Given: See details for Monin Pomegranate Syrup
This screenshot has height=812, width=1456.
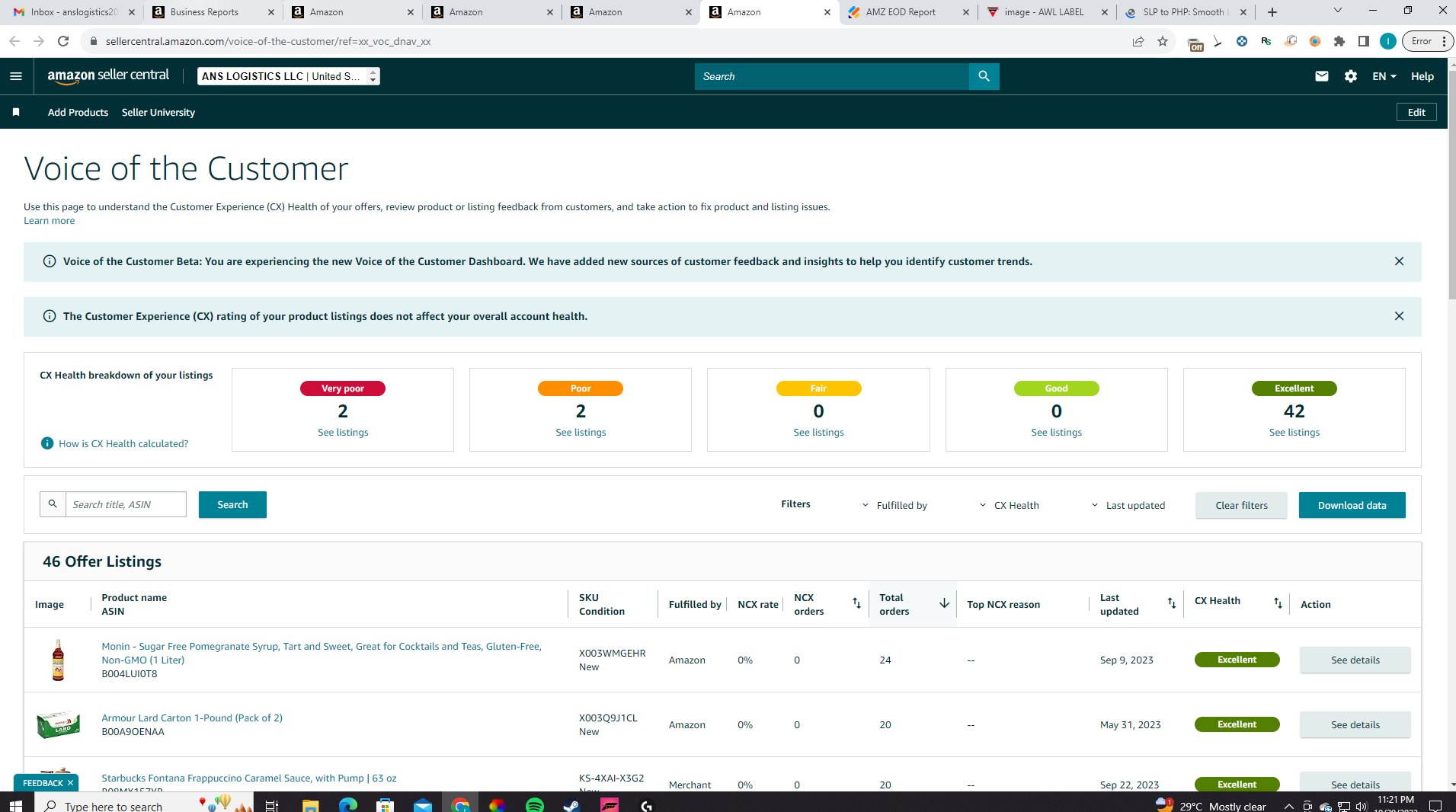Looking at the screenshot, I should click(x=1355, y=660).
